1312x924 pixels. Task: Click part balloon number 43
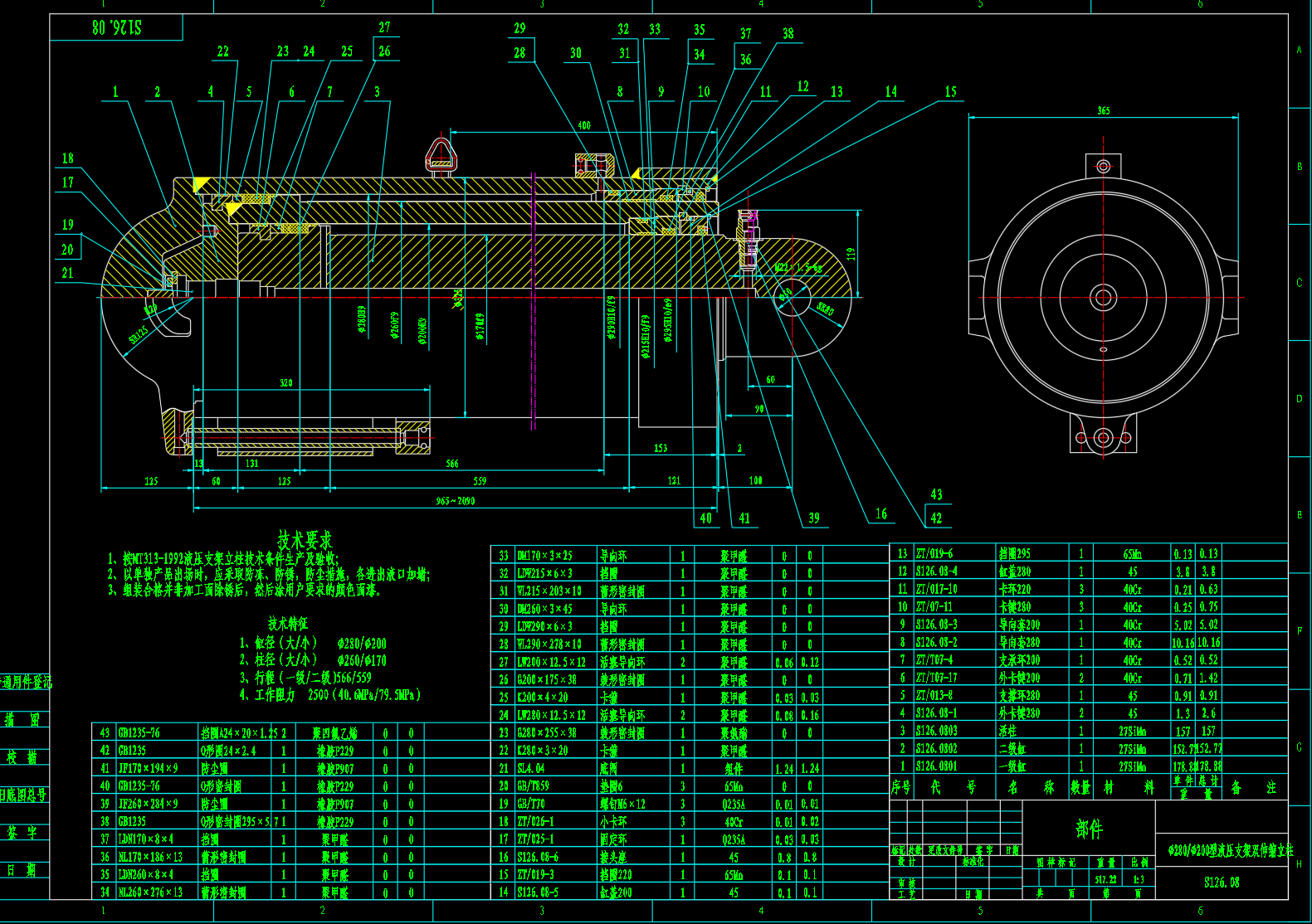(936, 494)
